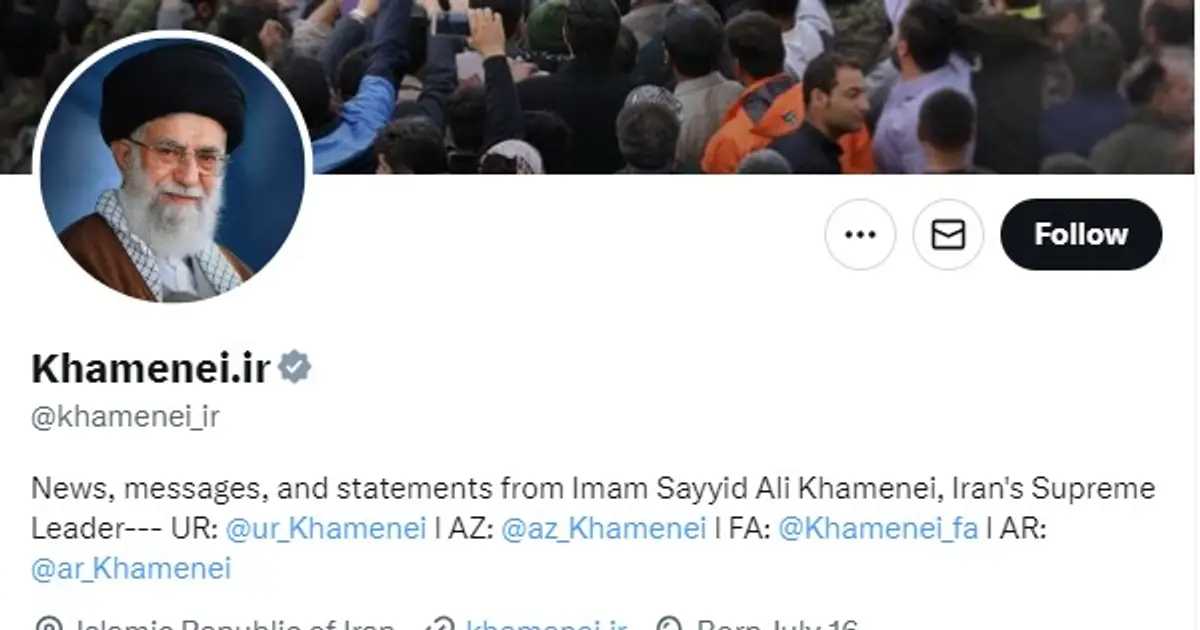Viewport: 1200px width, 630px height.
Task: Click the location pin icon
Action: [46, 626]
